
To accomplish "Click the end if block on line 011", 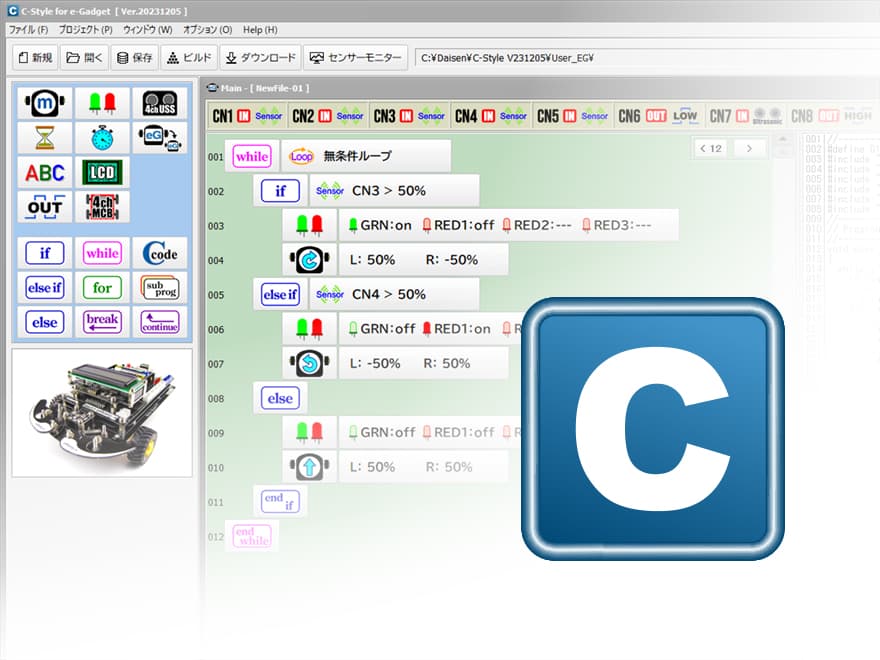I will pos(281,501).
